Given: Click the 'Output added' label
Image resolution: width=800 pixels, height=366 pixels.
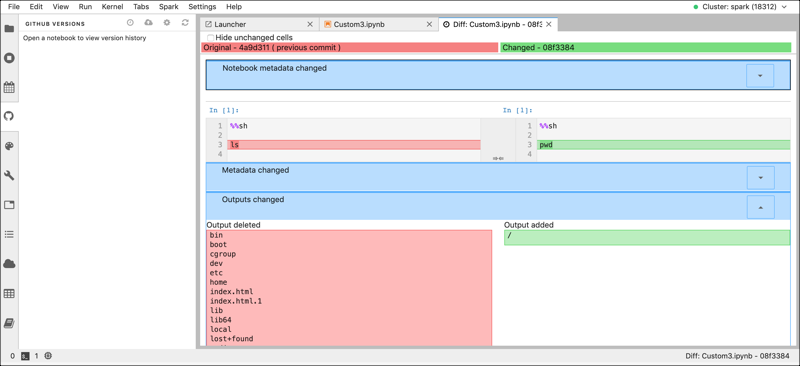Looking at the screenshot, I should 529,225.
